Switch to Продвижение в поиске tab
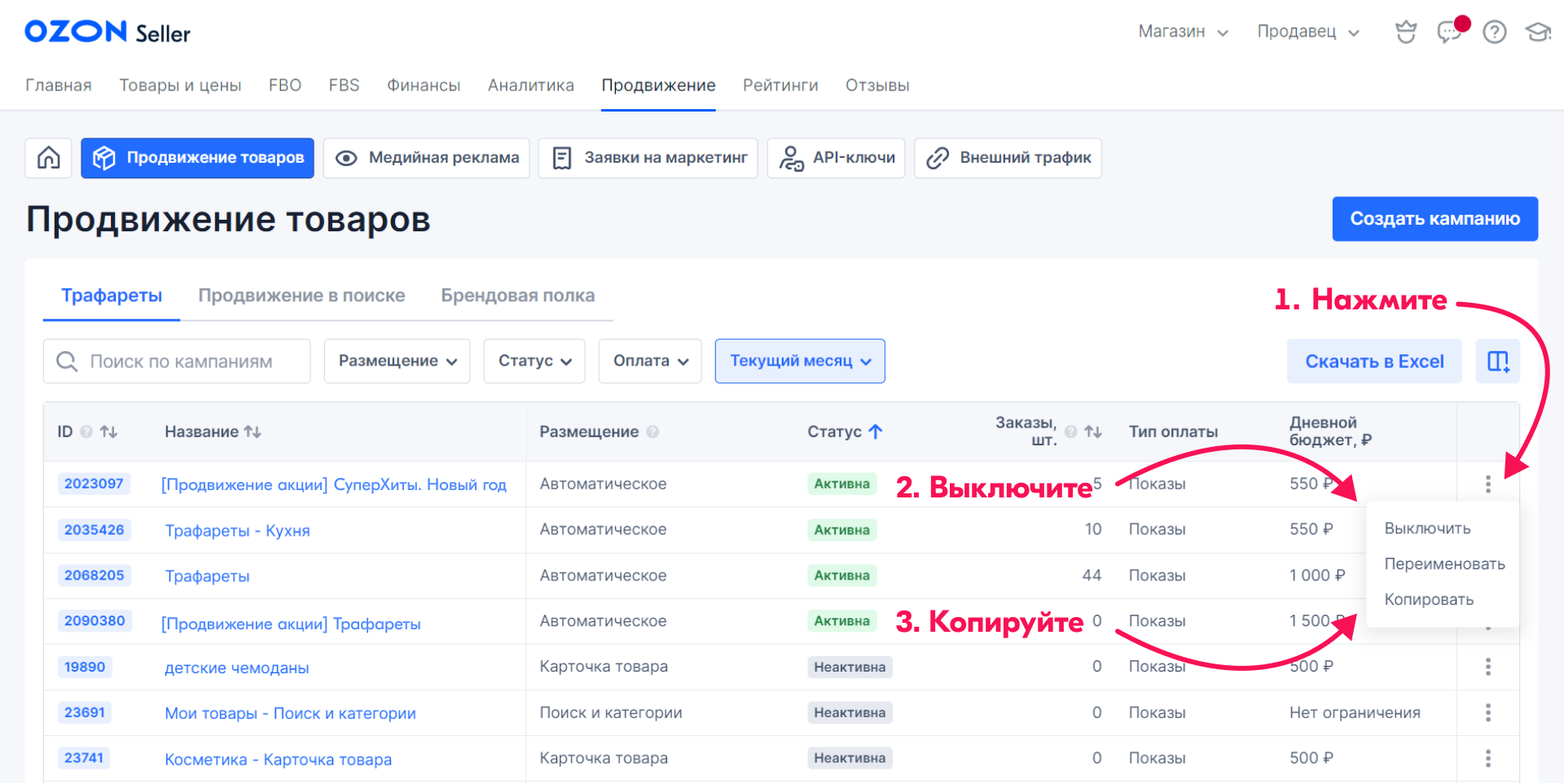Screen dimensions: 1564x784 click(x=301, y=296)
